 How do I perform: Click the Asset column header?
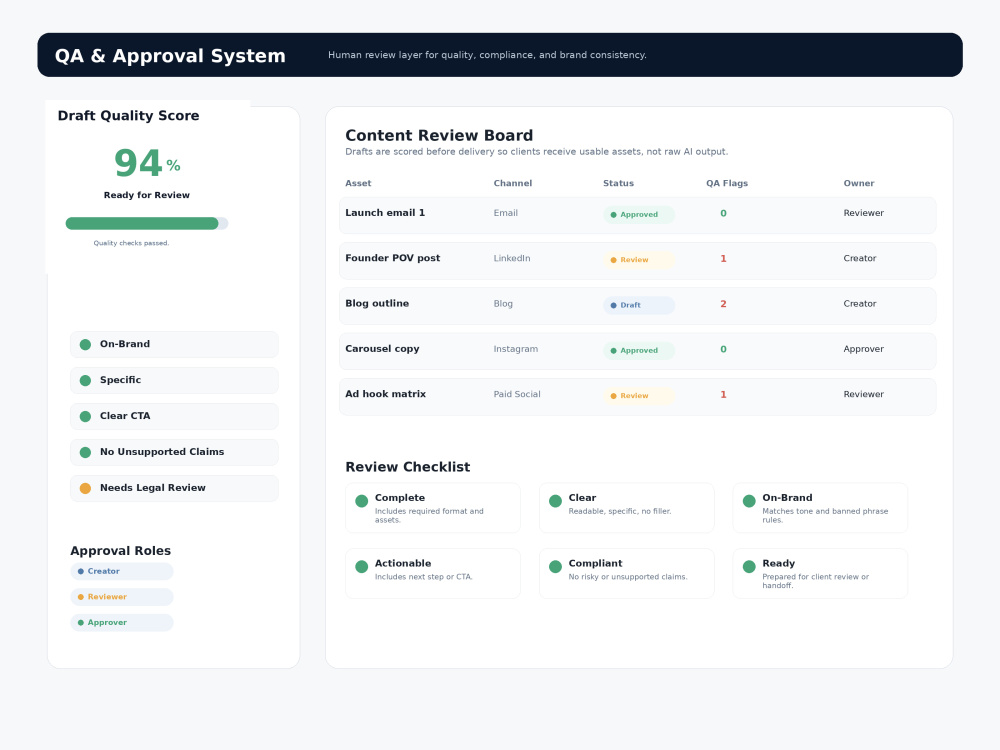click(358, 183)
